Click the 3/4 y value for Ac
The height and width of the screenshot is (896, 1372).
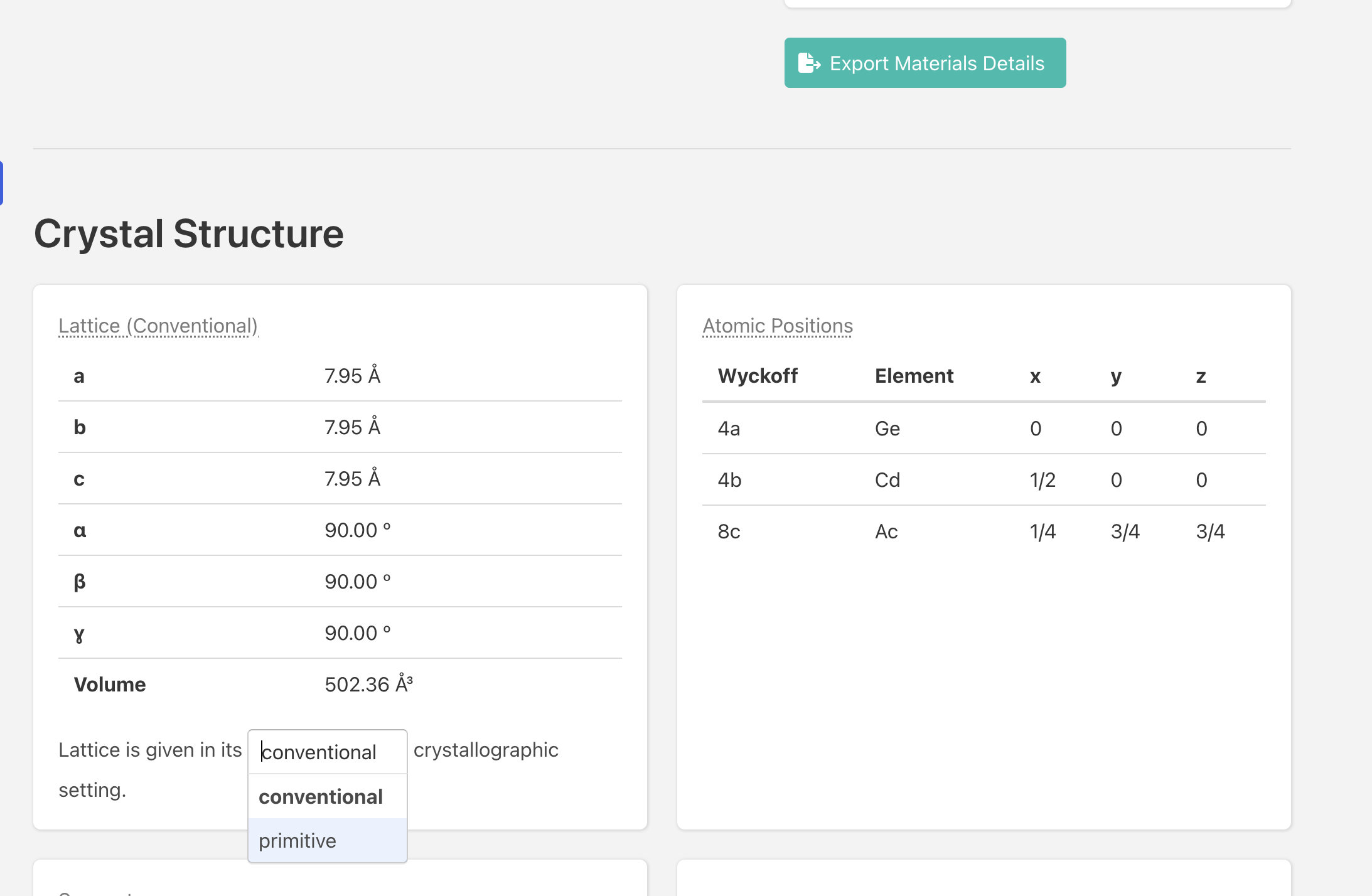pos(1125,531)
